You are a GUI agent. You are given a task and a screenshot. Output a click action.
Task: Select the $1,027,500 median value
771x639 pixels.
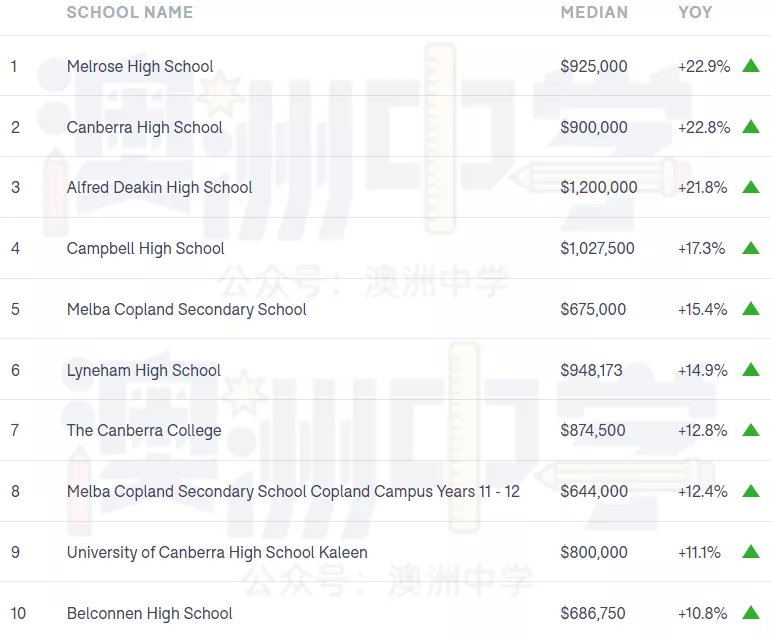coord(597,249)
